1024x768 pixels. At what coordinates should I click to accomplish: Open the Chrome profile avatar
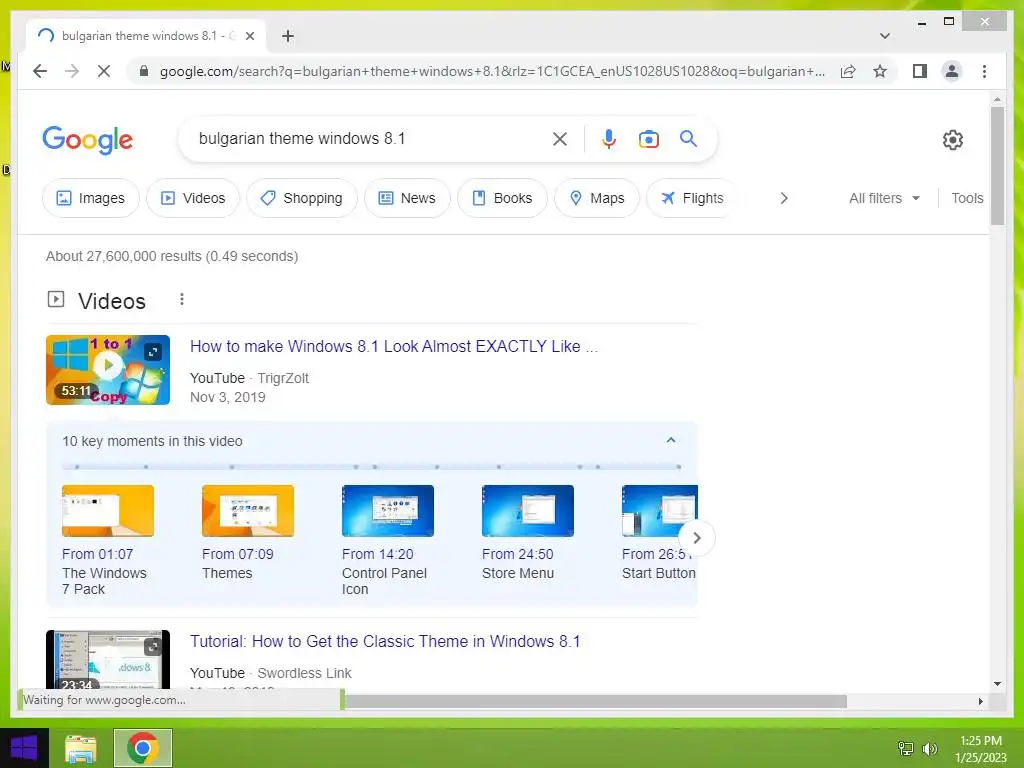(x=952, y=71)
